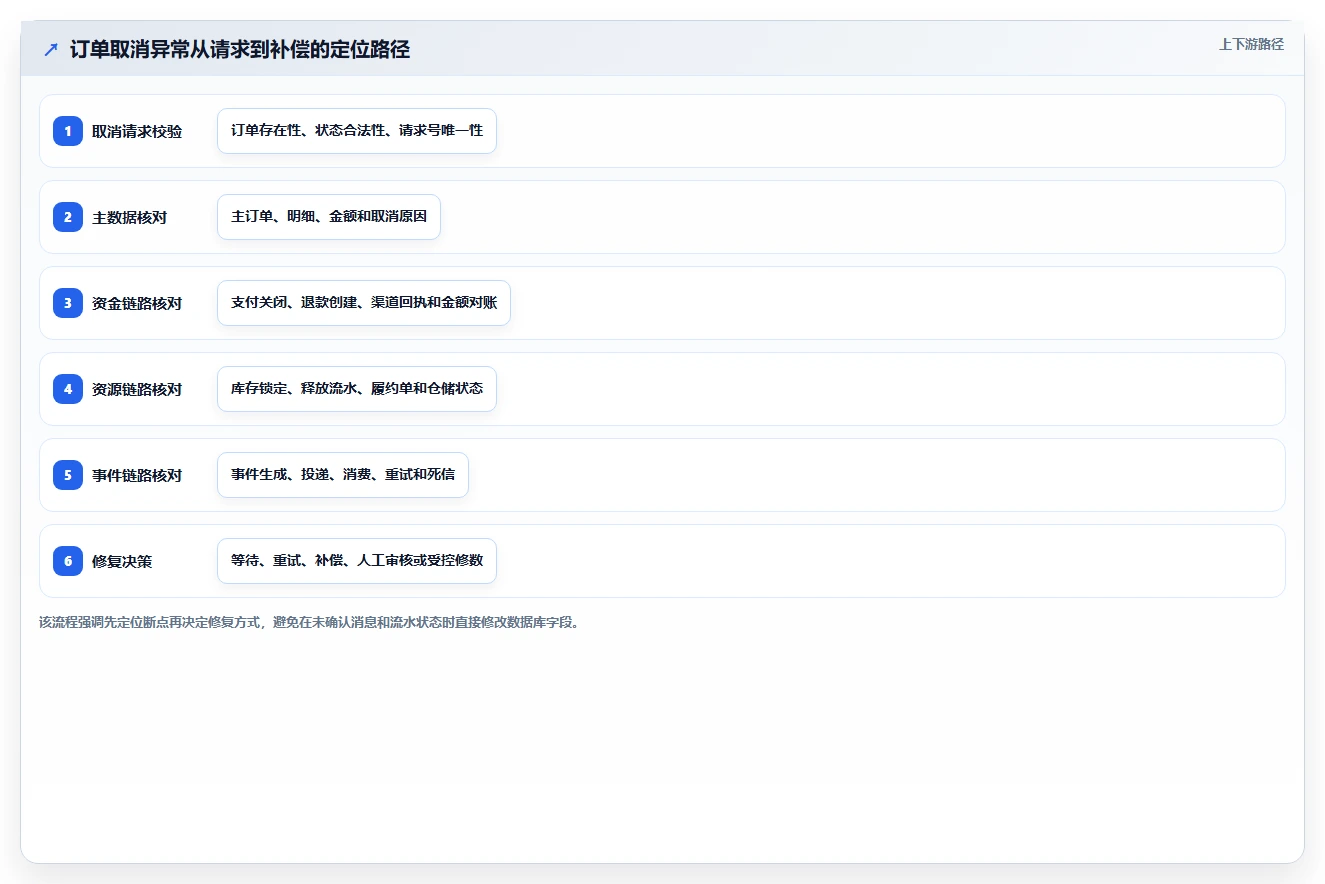The image size is (1325, 884).
Task: Click the arrow icon beside the title
Action: (51, 50)
